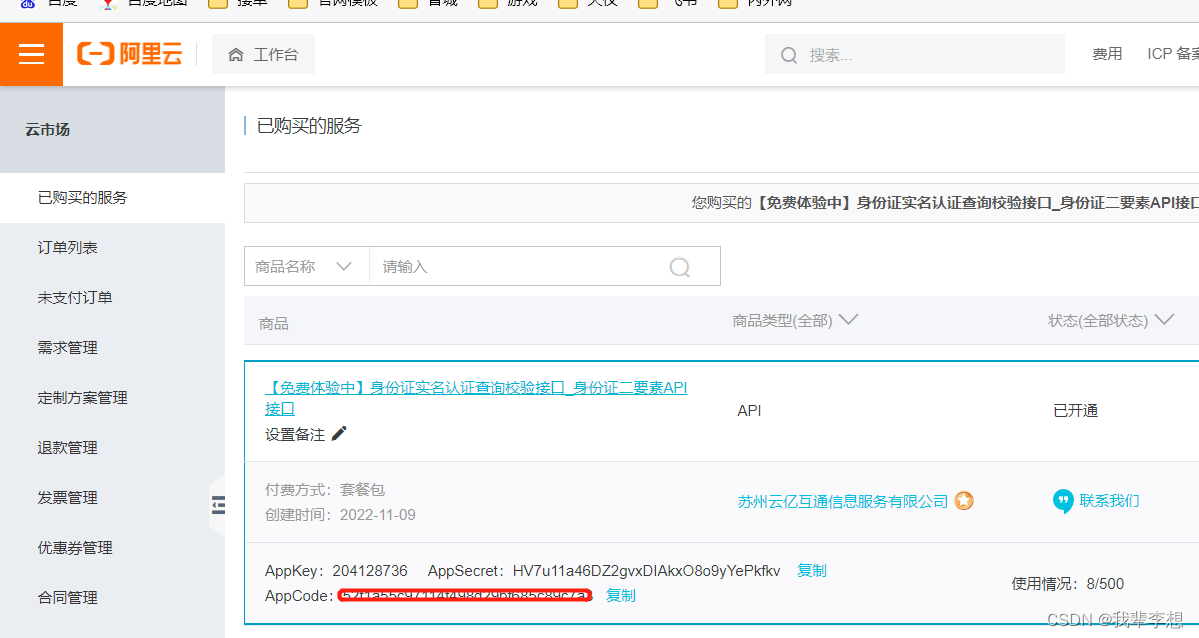Click the API product type cell
1199x638 pixels.
point(749,411)
